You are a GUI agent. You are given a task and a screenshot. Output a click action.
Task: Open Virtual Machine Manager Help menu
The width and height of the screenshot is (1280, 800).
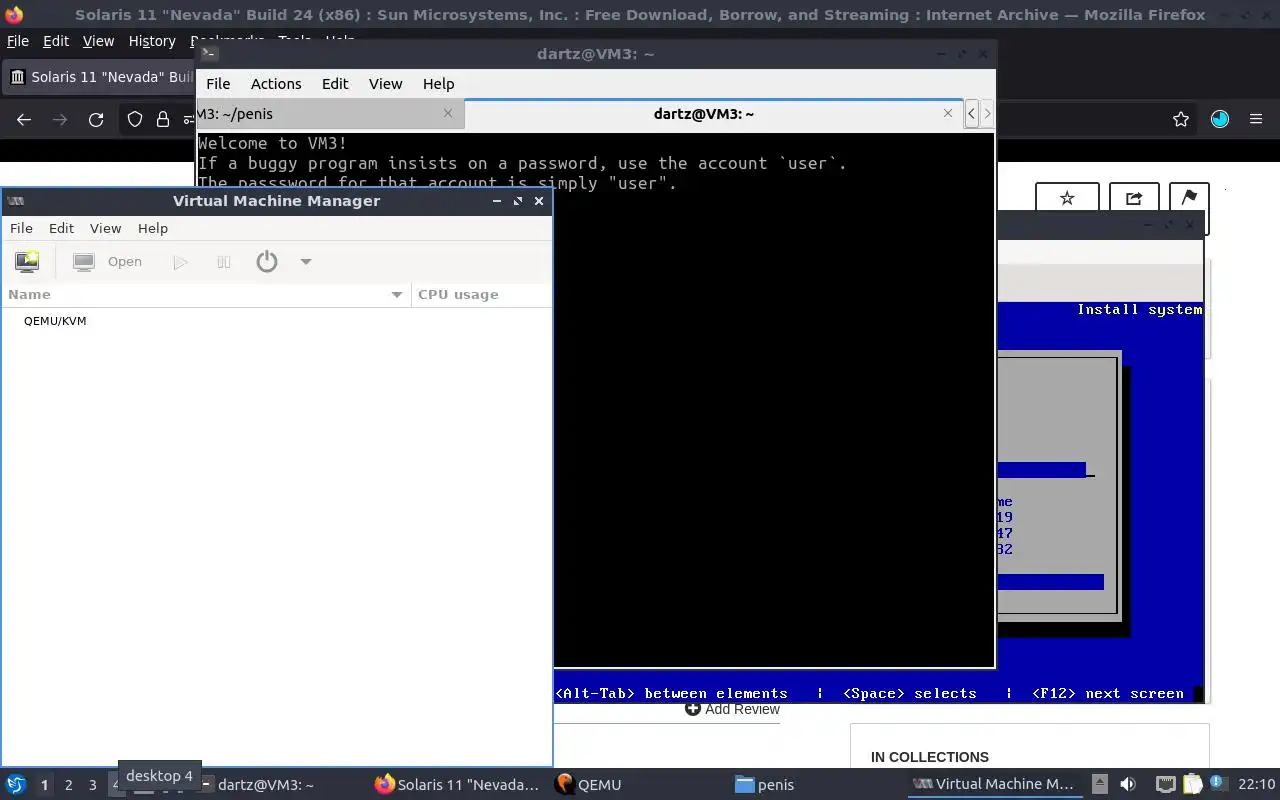coord(153,228)
